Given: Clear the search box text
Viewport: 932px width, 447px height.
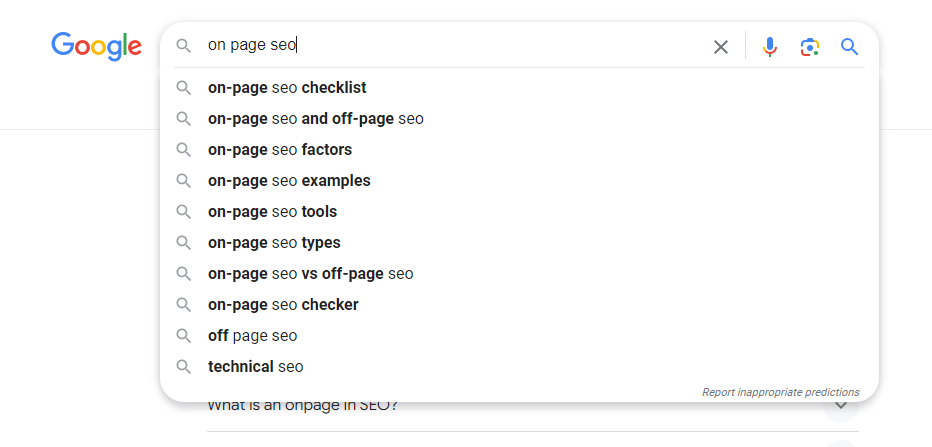Looking at the screenshot, I should click(720, 46).
